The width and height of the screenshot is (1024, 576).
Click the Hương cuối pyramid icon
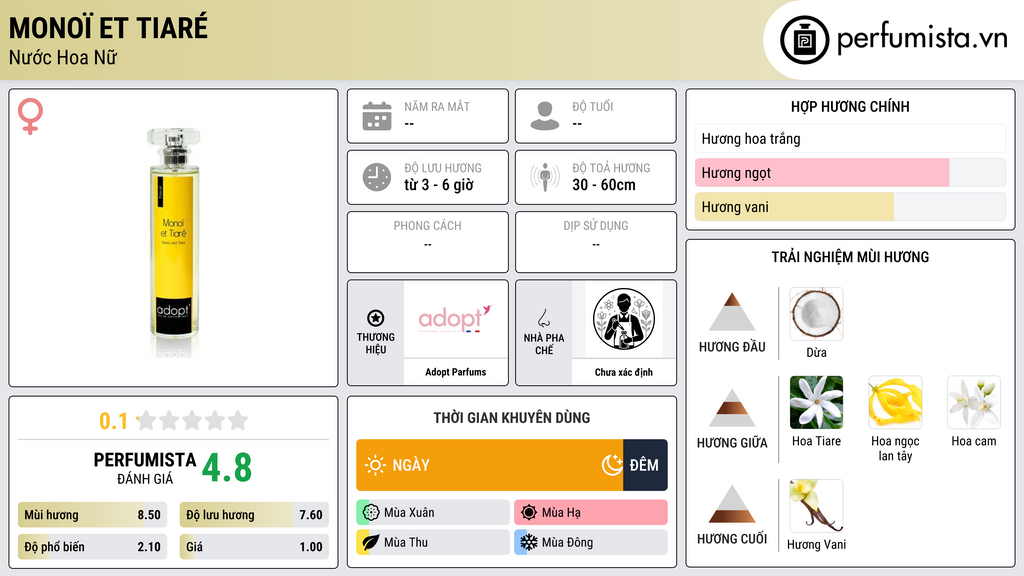[732, 504]
